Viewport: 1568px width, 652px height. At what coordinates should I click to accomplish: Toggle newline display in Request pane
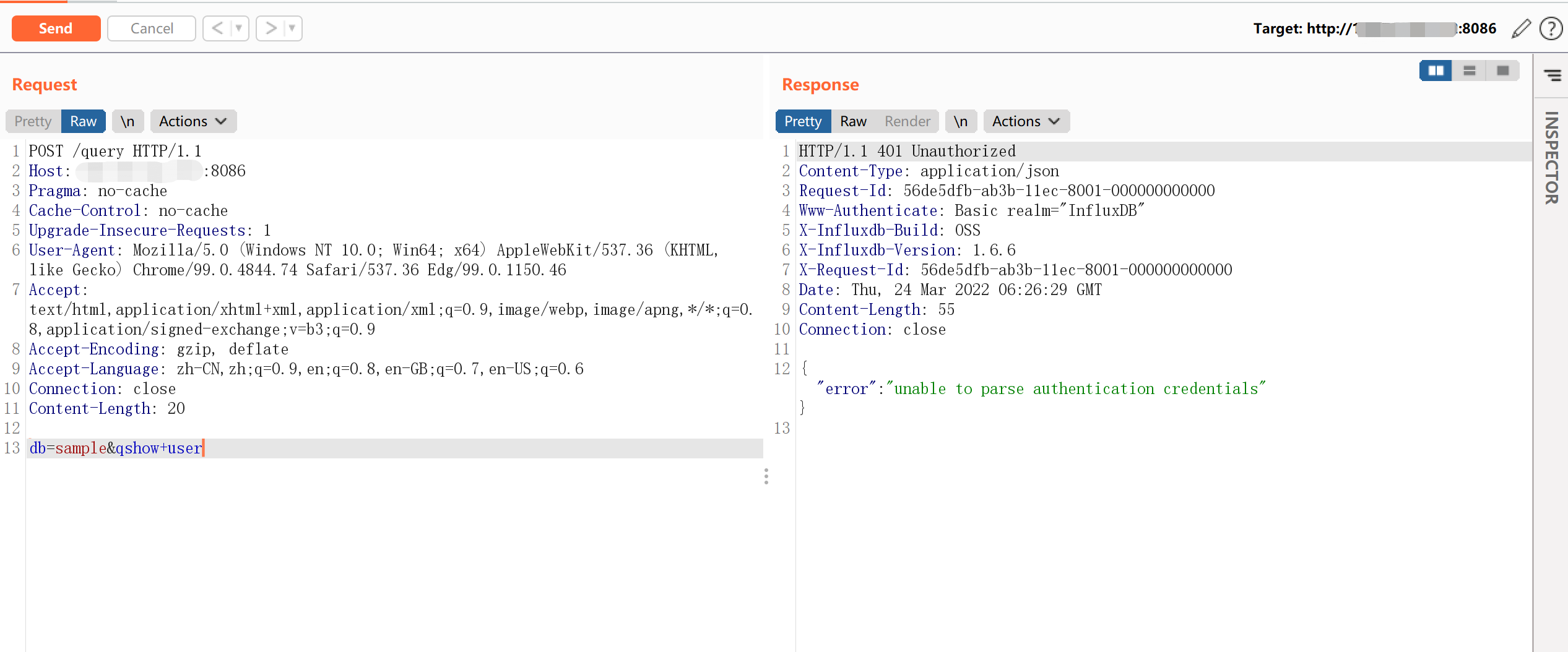[128, 121]
